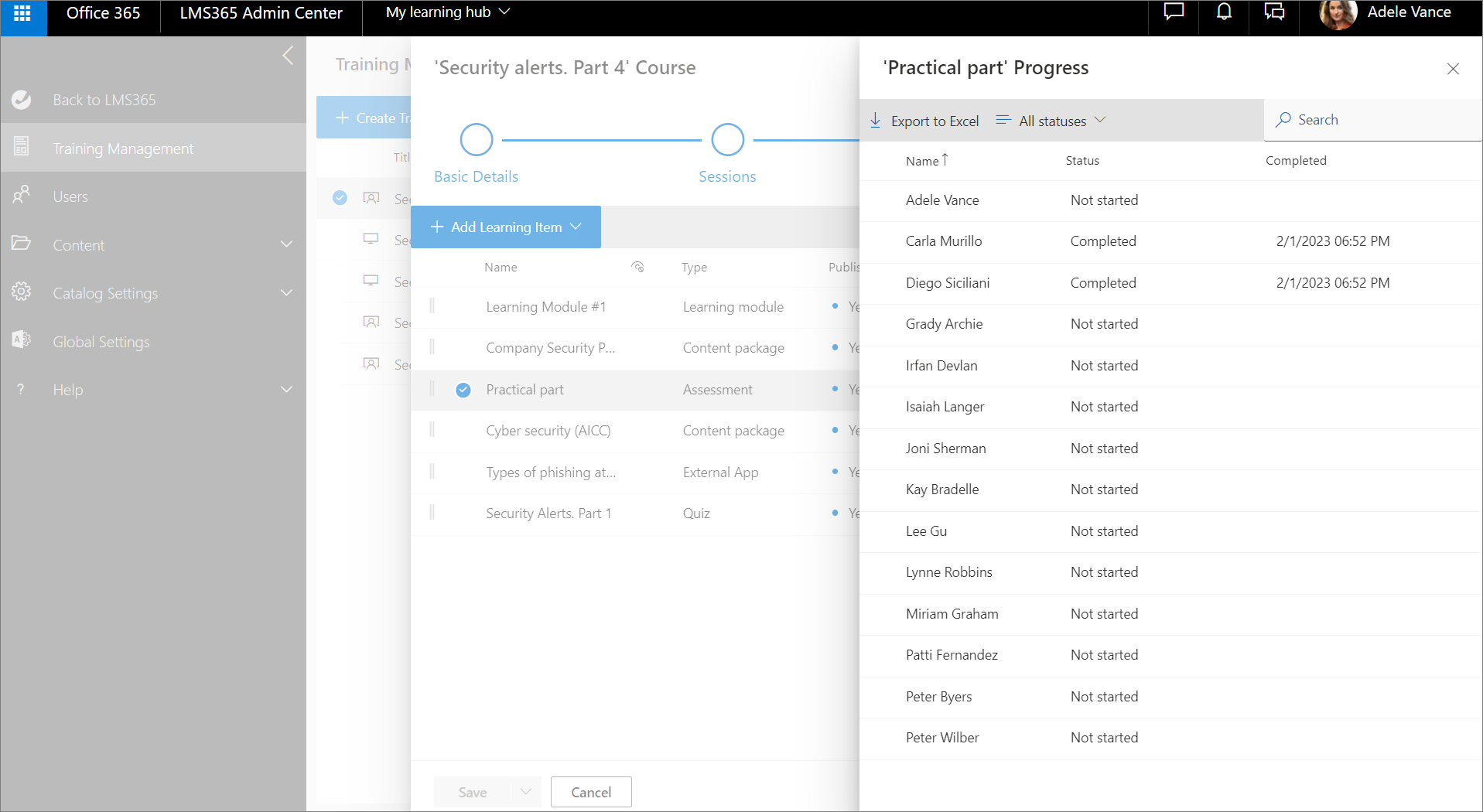Screen dimensions: 1483x812
Task: Open the feedback conversation icon
Action: point(1274,12)
